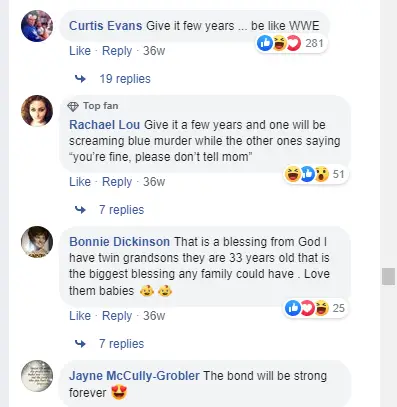Click Rachael Lou's profile avatar
The width and height of the screenshot is (397, 407).
click(37, 111)
